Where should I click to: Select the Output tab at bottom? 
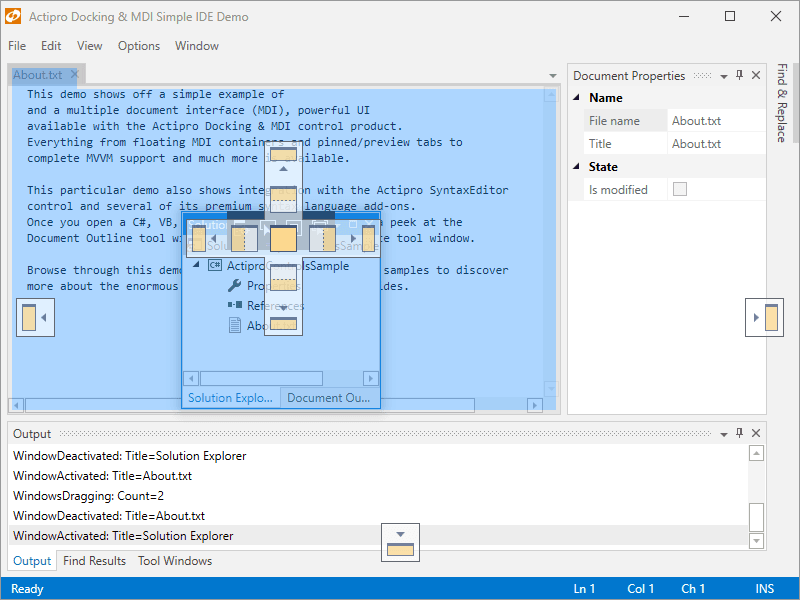point(32,561)
